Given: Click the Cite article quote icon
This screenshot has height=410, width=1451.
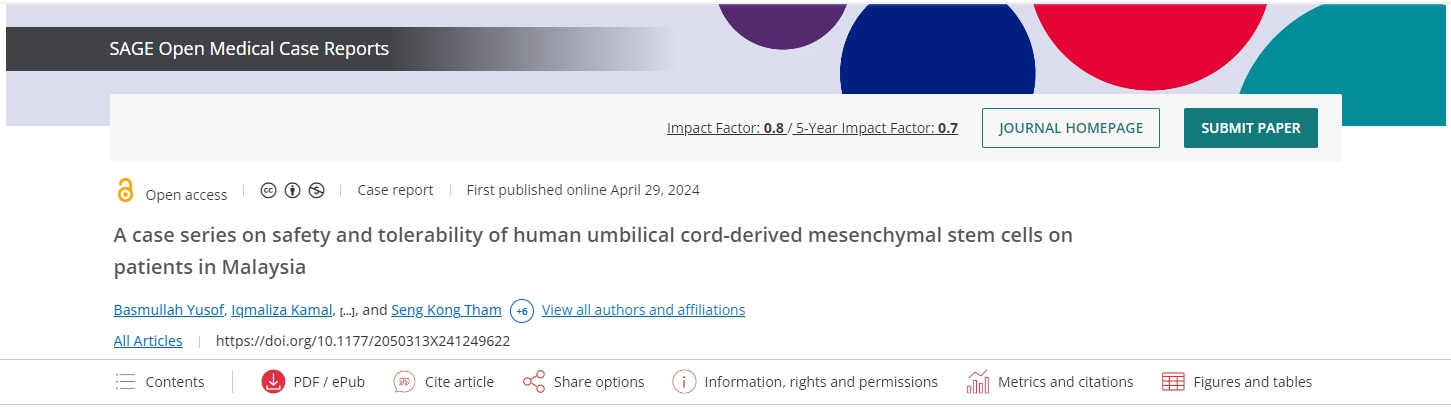Looking at the screenshot, I should 405,382.
